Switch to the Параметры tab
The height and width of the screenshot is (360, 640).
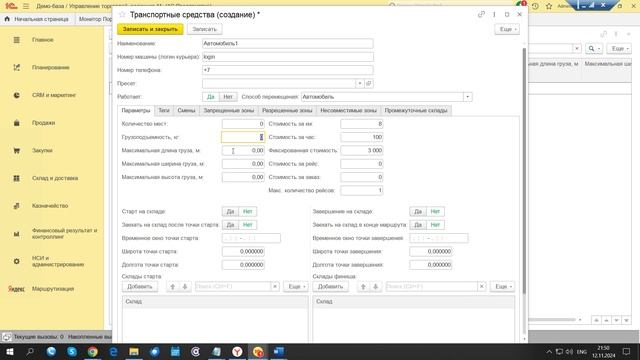[136, 111]
